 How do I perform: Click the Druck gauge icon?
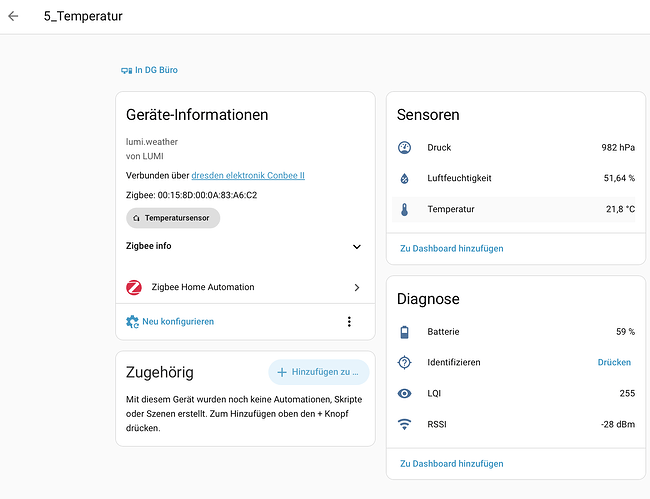click(405, 148)
